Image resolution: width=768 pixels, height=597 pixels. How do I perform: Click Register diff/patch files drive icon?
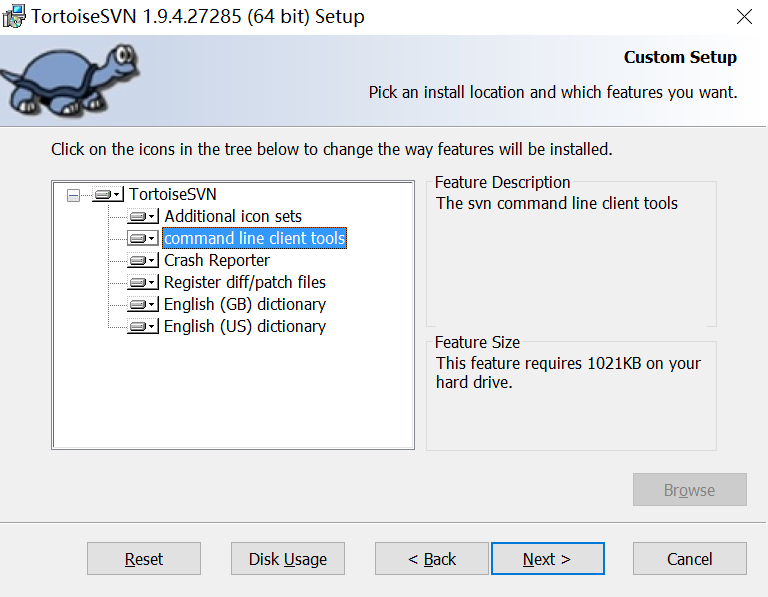pyautogui.click(x=143, y=282)
